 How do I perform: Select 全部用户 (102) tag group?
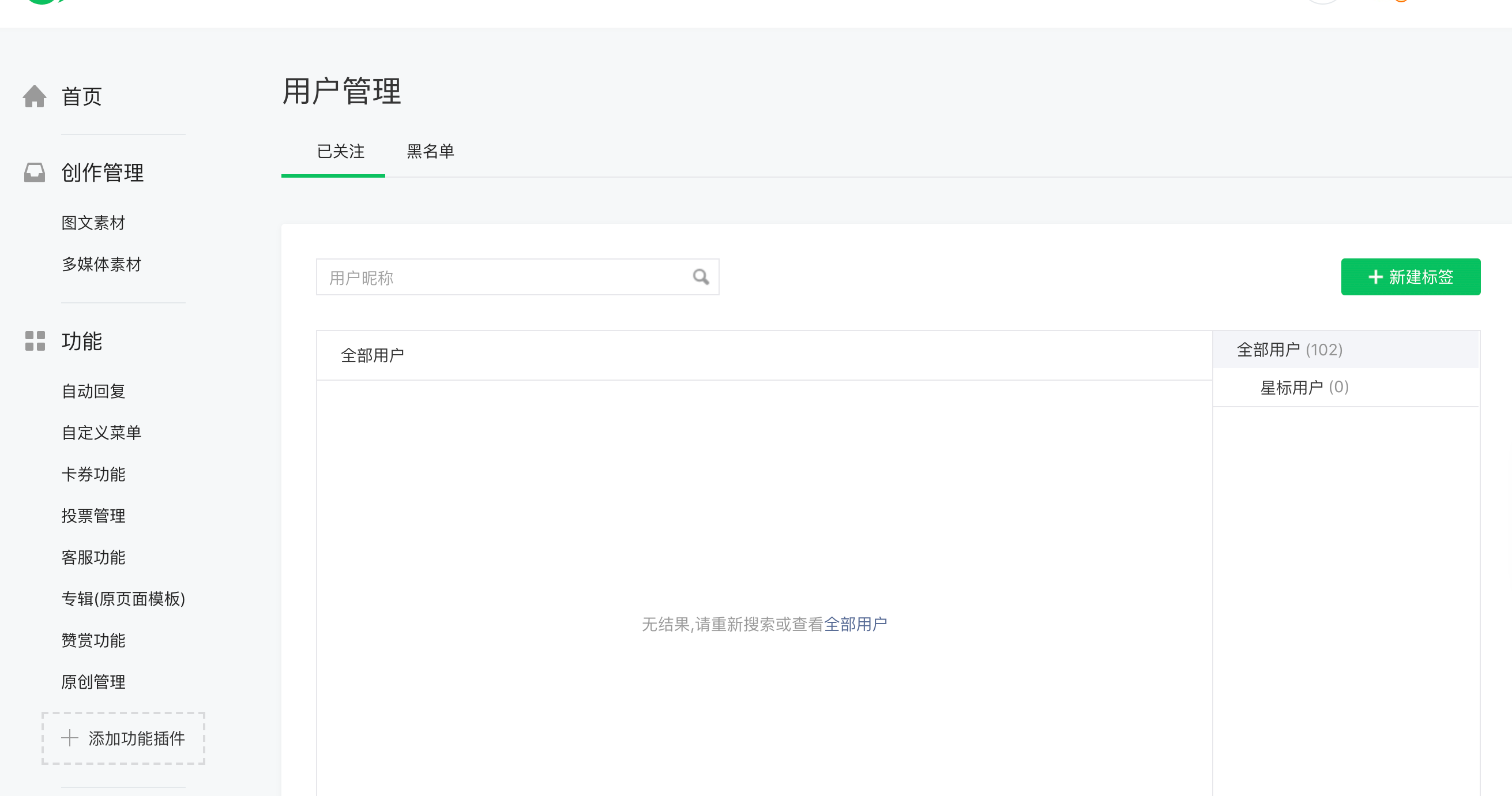pyautogui.click(x=1289, y=350)
